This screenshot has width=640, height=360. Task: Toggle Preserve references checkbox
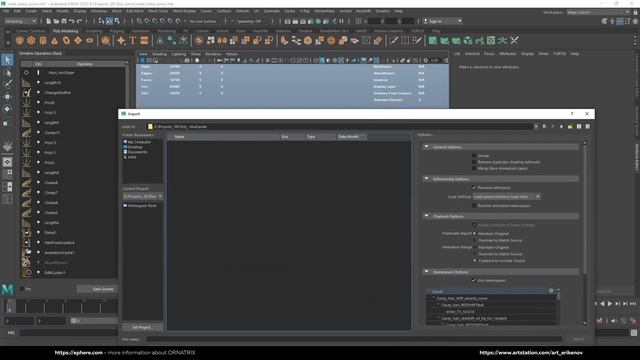click(x=474, y=188)
